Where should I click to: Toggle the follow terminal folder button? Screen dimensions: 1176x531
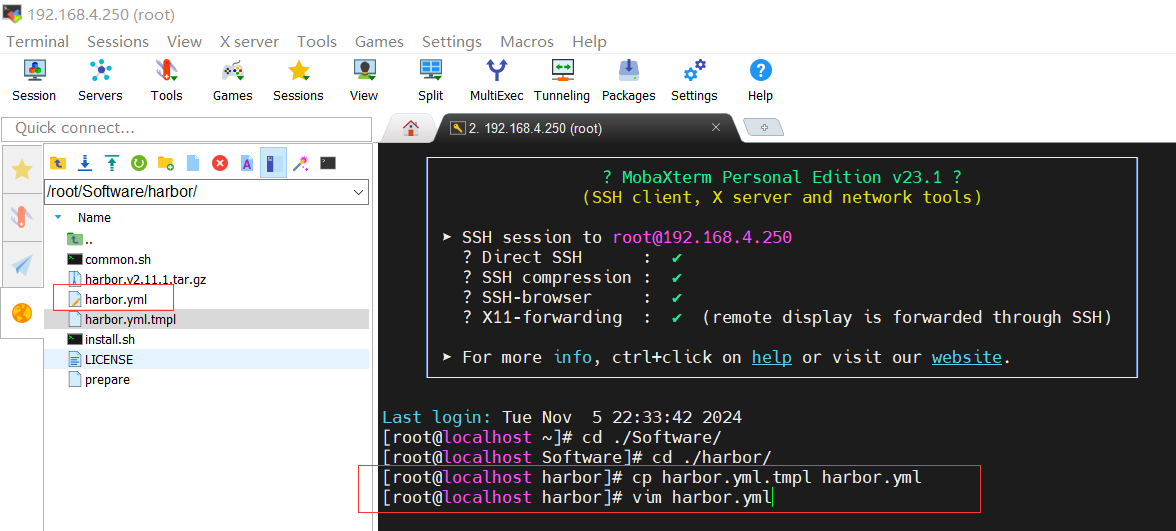click(274, 163)
